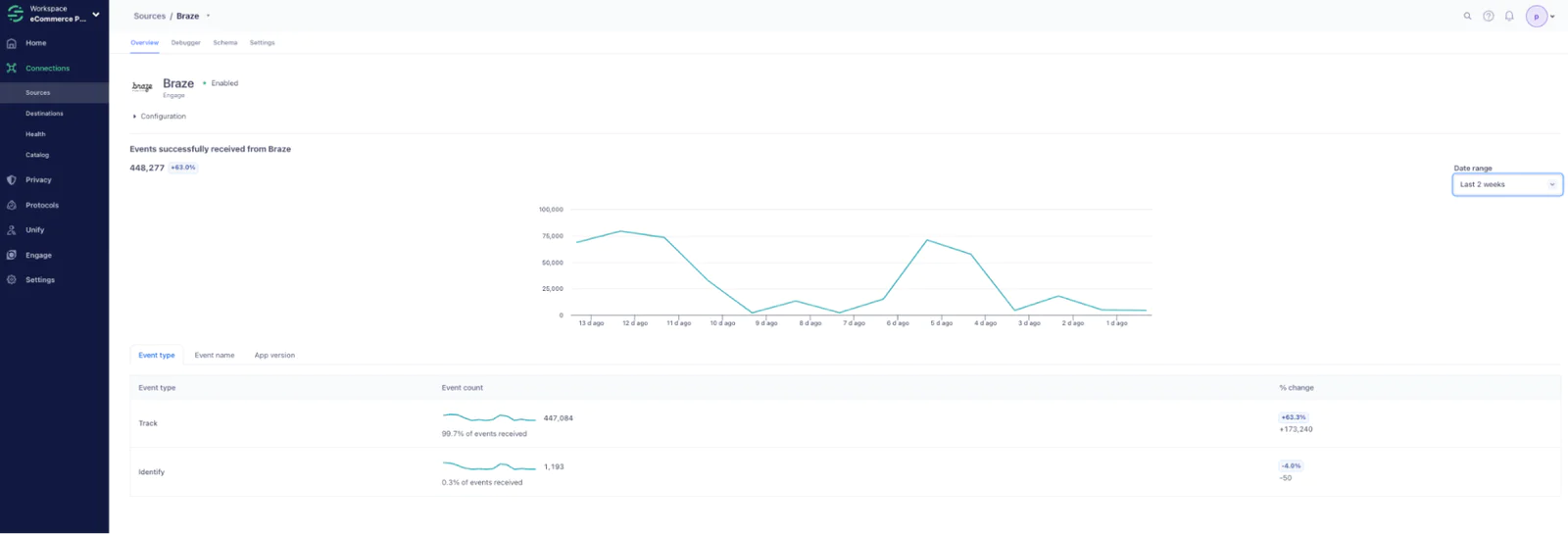The width and height of the screenshot is (1568, 534).
Task: Click the 447,084 event count value
Action: [559, 418]
